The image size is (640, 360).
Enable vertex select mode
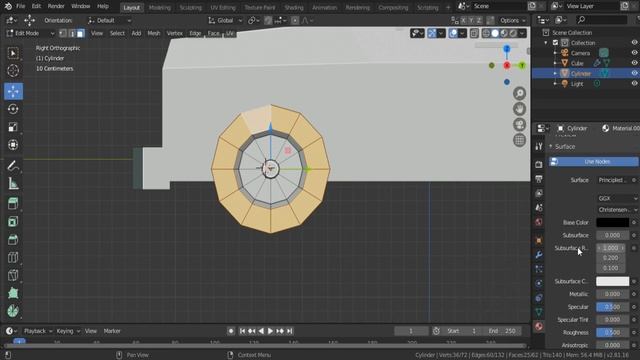click(63, 33)
